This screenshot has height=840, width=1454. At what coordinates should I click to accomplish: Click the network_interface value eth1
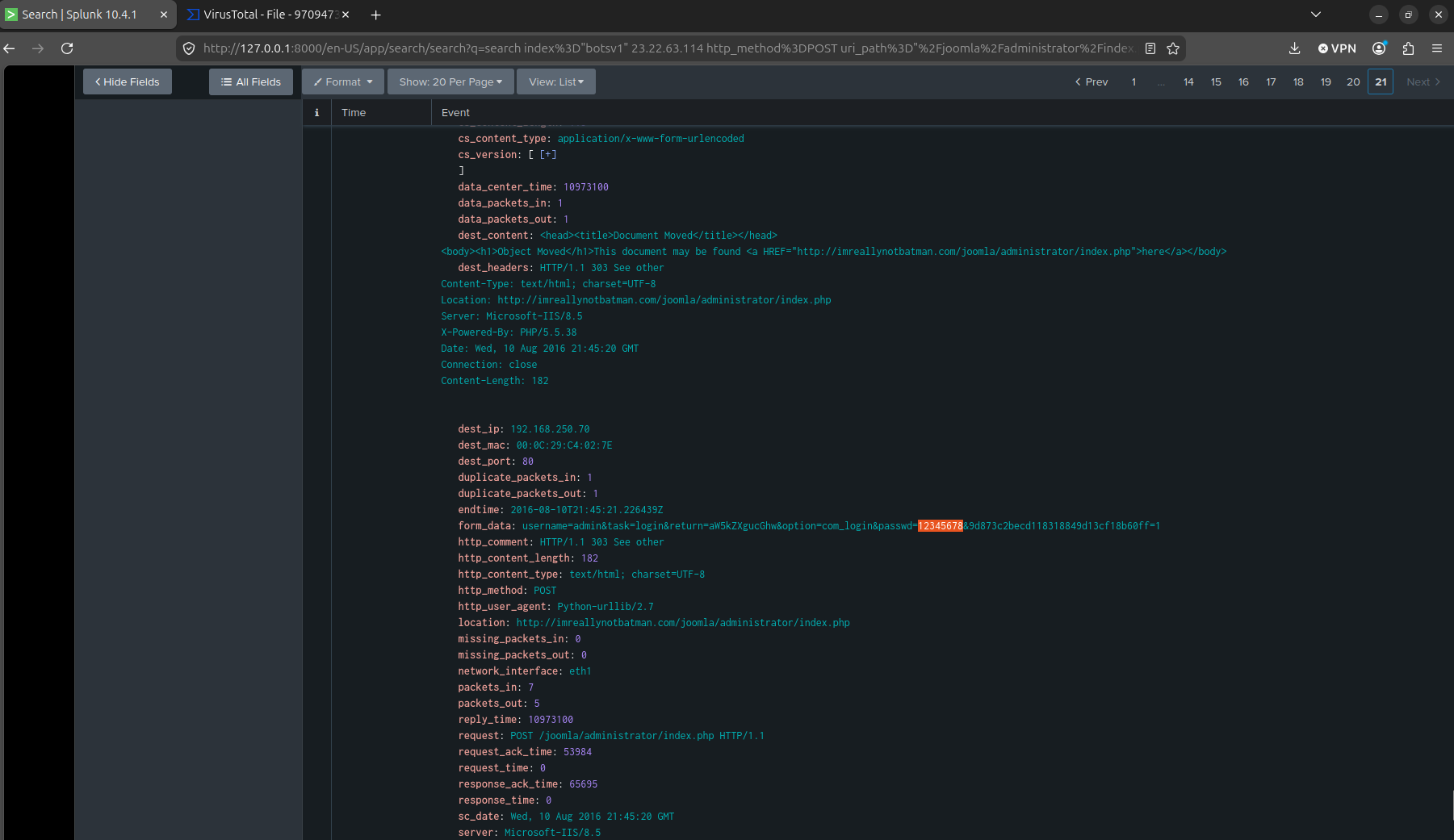tap(580, 671)
